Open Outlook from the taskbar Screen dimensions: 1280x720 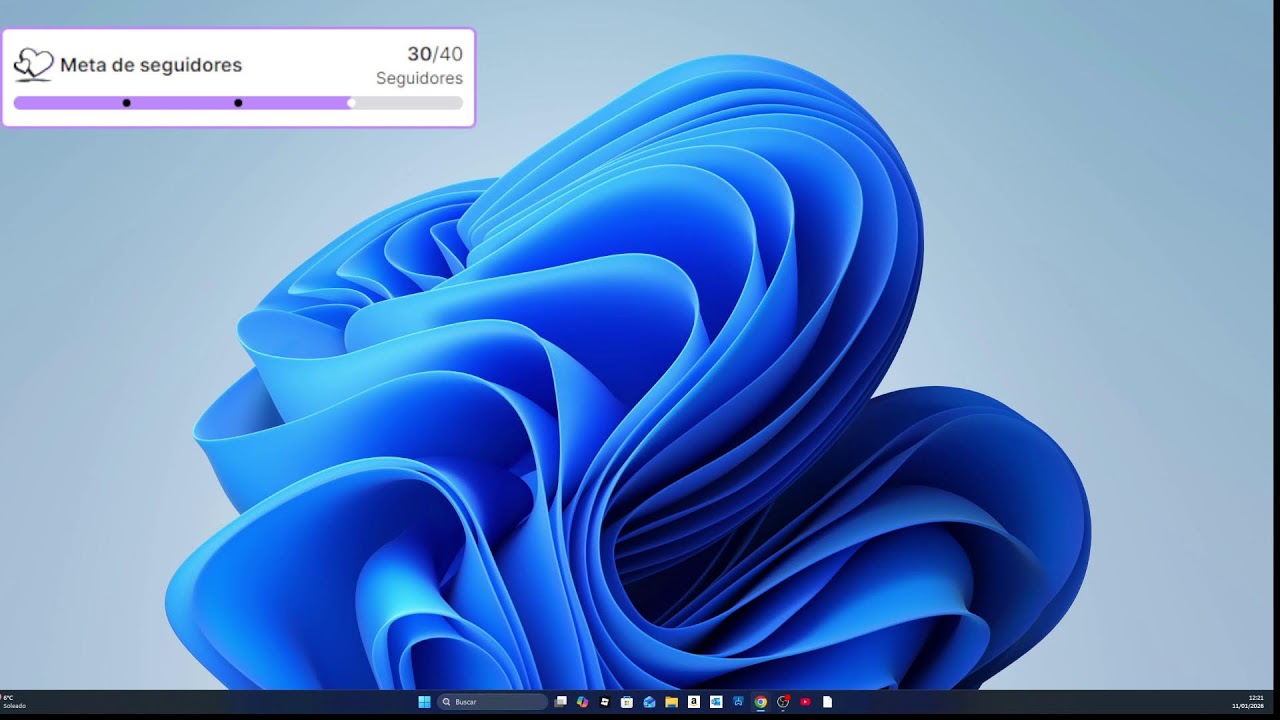(x=716, y=702)
